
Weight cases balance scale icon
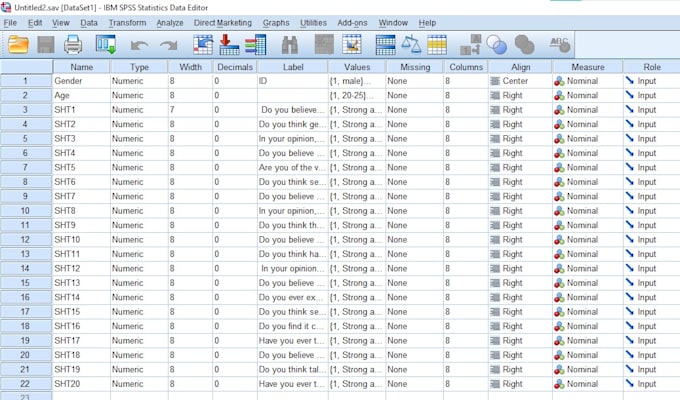coord(411,45)
